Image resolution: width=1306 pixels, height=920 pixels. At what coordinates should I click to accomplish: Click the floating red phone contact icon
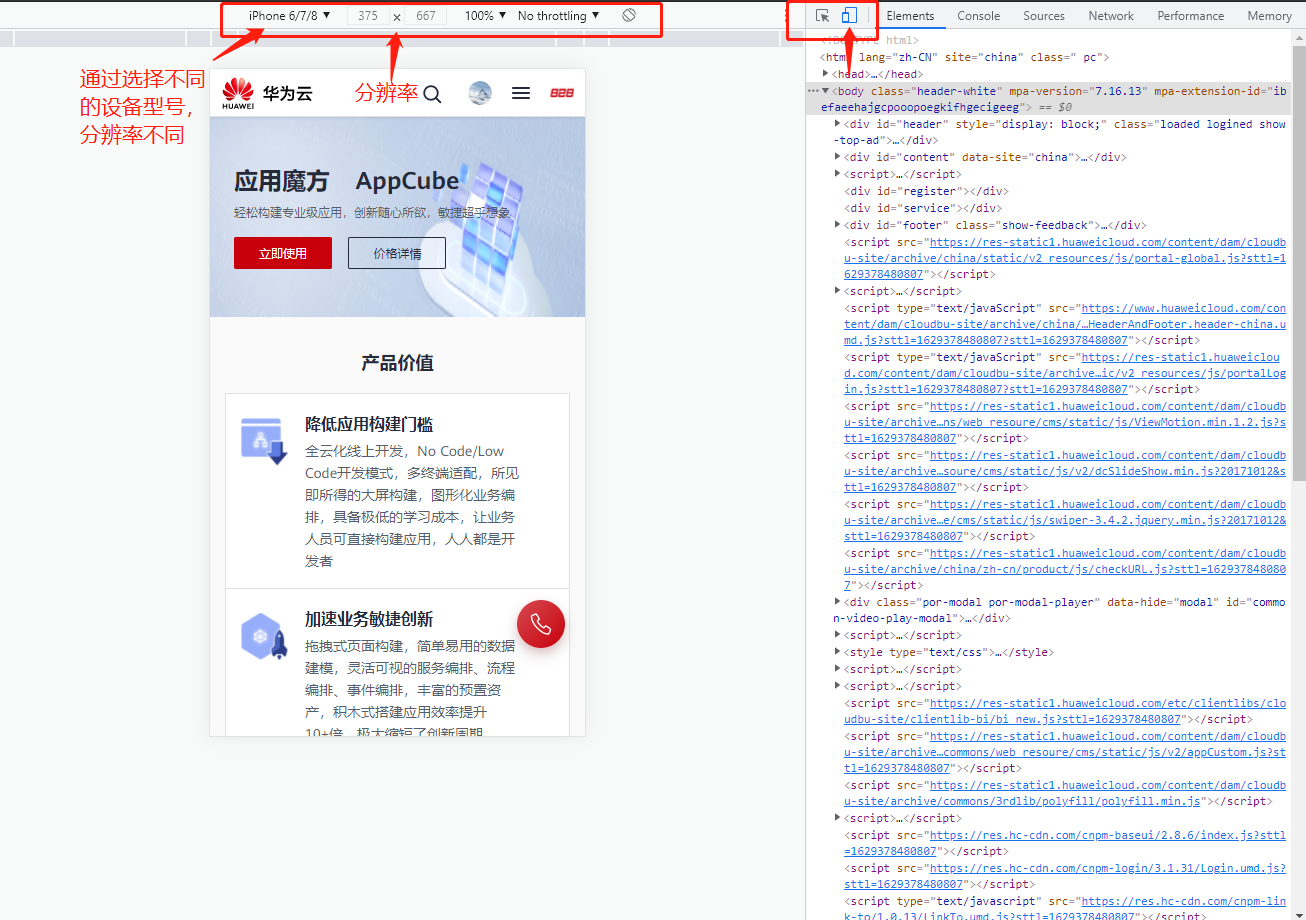click(x=541, y=623)
